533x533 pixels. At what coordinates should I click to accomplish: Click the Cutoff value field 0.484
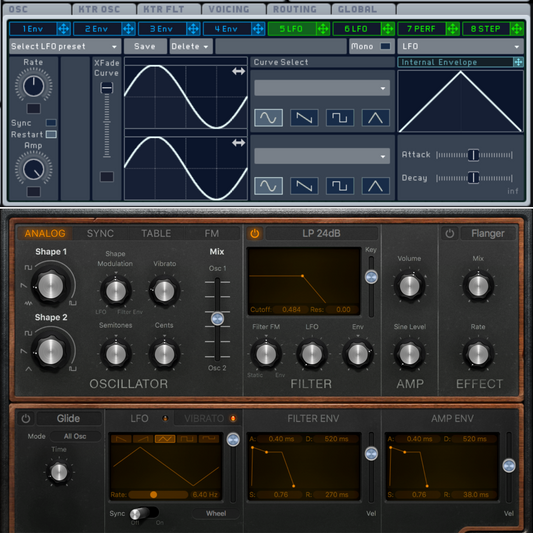291,309
